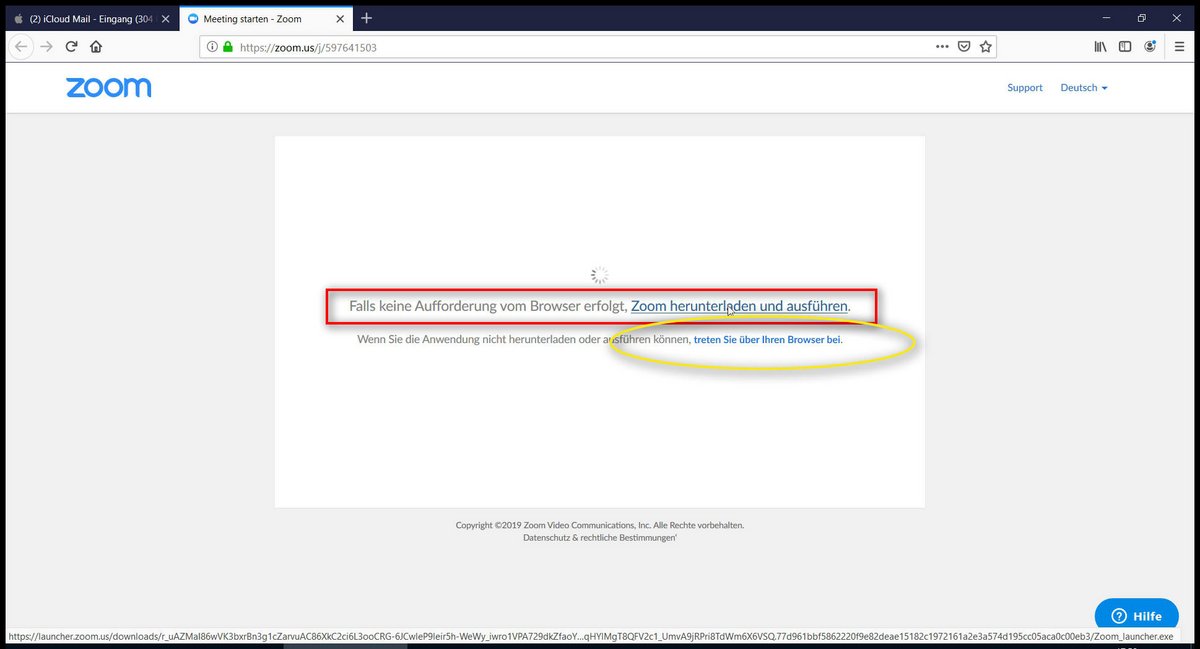Image resolution: width=1200 pixels, height=649 pixels.
Task: Open Datenschutz & rechtliche Bestimmungen link
Action: coord(600,538)
